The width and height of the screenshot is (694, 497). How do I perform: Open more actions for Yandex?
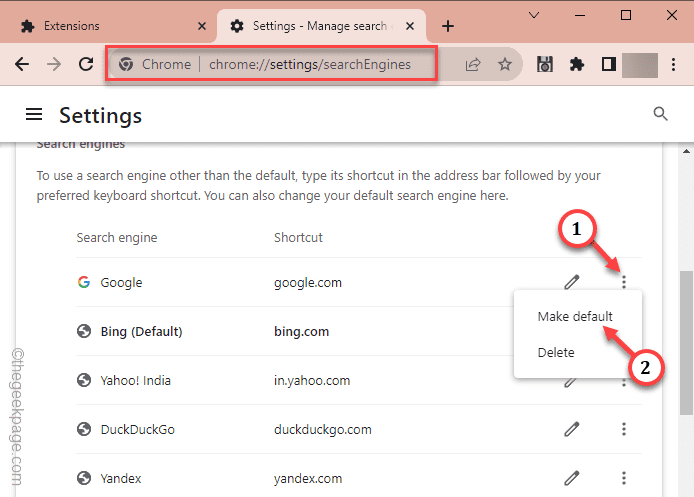(x=624, y=478)
